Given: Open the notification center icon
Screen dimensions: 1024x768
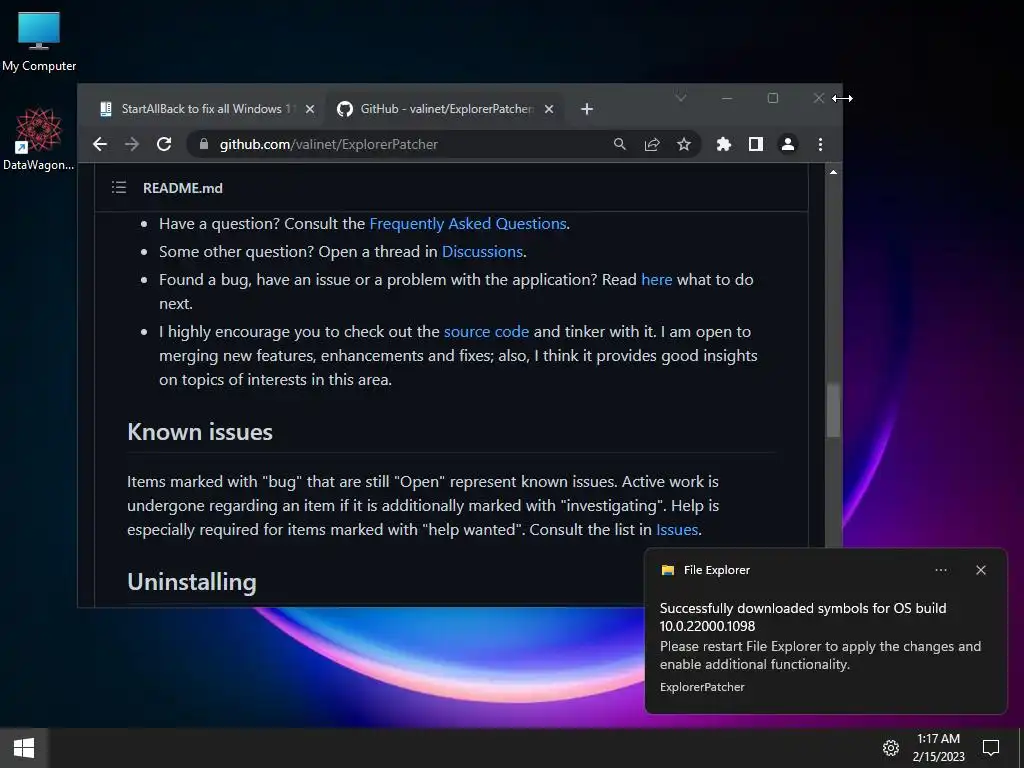Looking at the screenshot, I should pyautogui.click(x=991, y=748).
